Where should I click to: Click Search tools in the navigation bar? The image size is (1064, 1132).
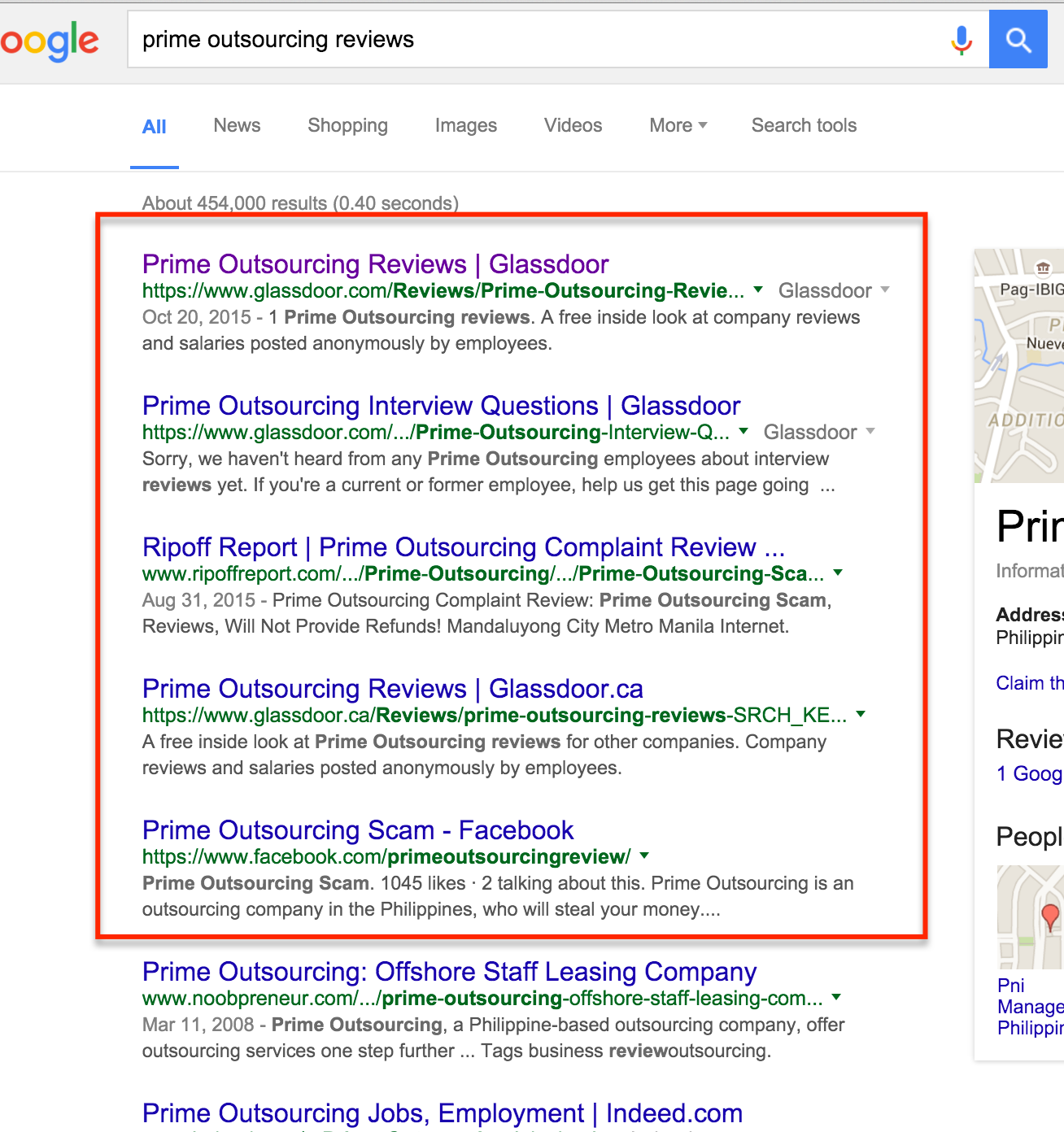tap(804, 125)
